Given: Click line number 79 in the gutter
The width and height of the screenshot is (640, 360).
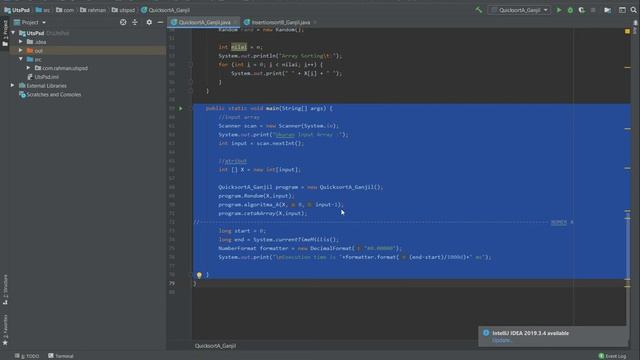Looking at the screenshot, I should [x=172, y=283].
